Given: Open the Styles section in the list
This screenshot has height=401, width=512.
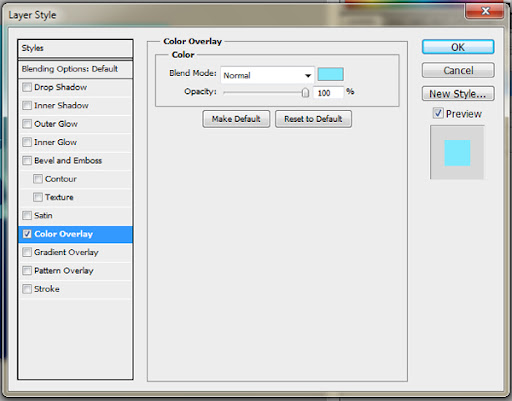Looking at the screenshot, I should [76, 48].
